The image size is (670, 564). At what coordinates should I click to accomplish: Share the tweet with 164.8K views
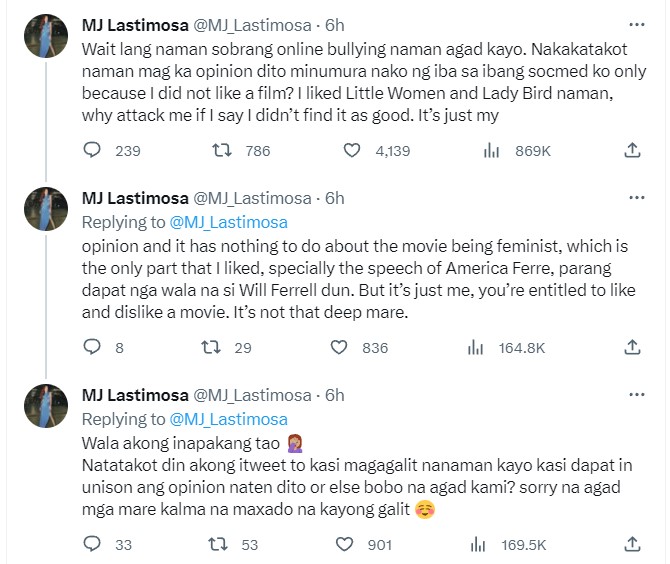click(632, 347)
